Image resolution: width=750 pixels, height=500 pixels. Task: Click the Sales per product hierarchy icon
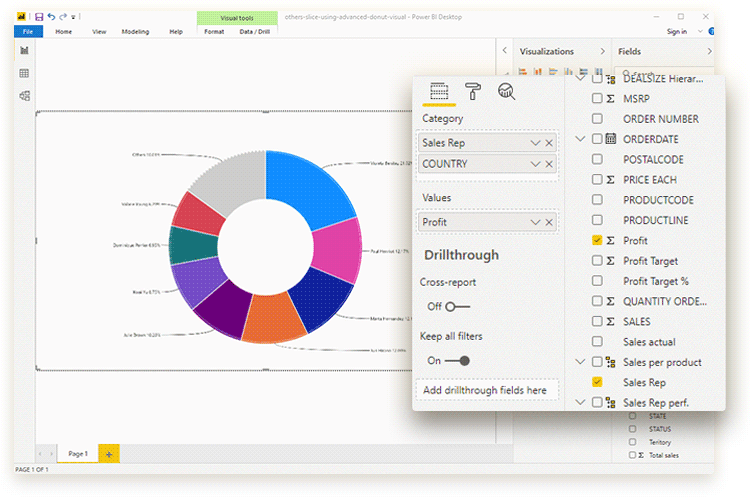[x=611, y=362]
